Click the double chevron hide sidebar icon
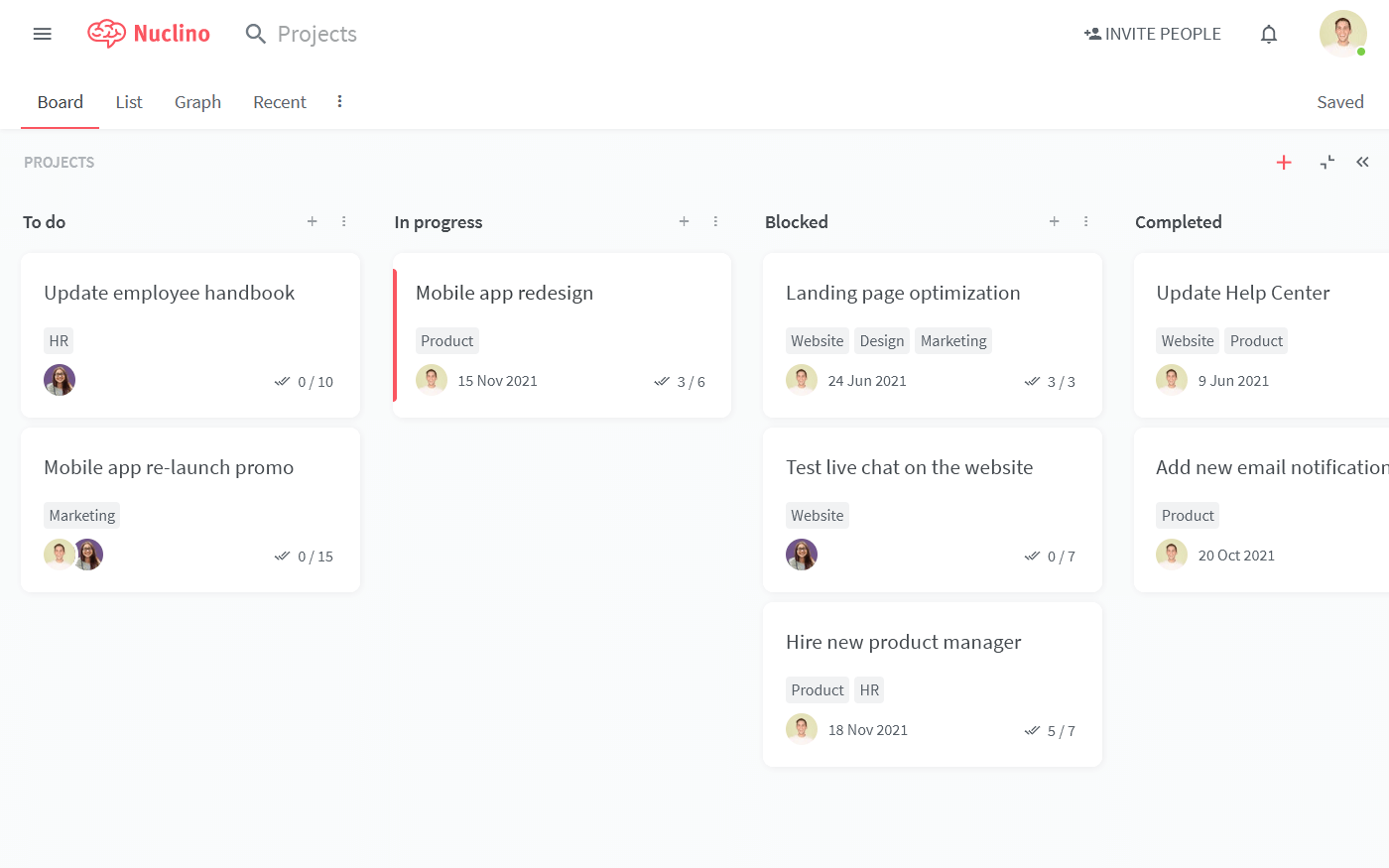 pos(1363,163)
